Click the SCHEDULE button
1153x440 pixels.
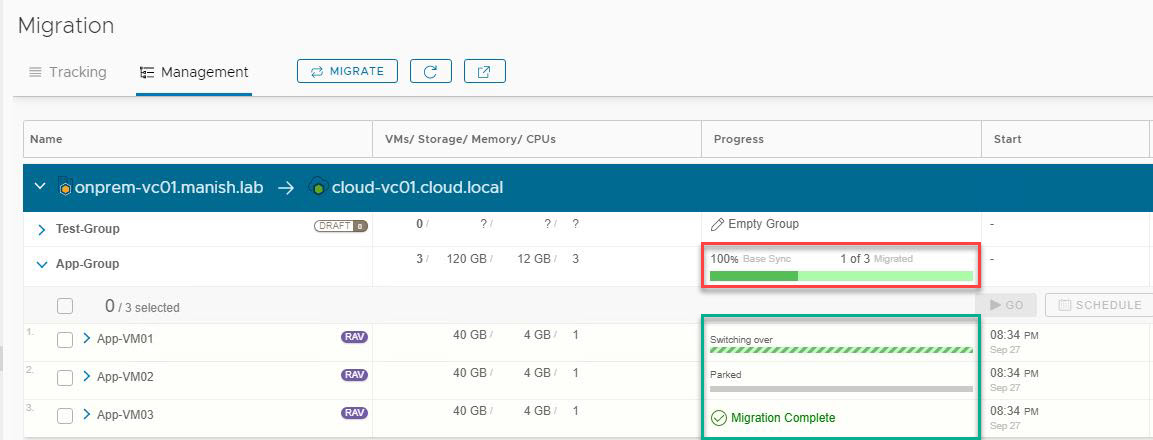1099,305
